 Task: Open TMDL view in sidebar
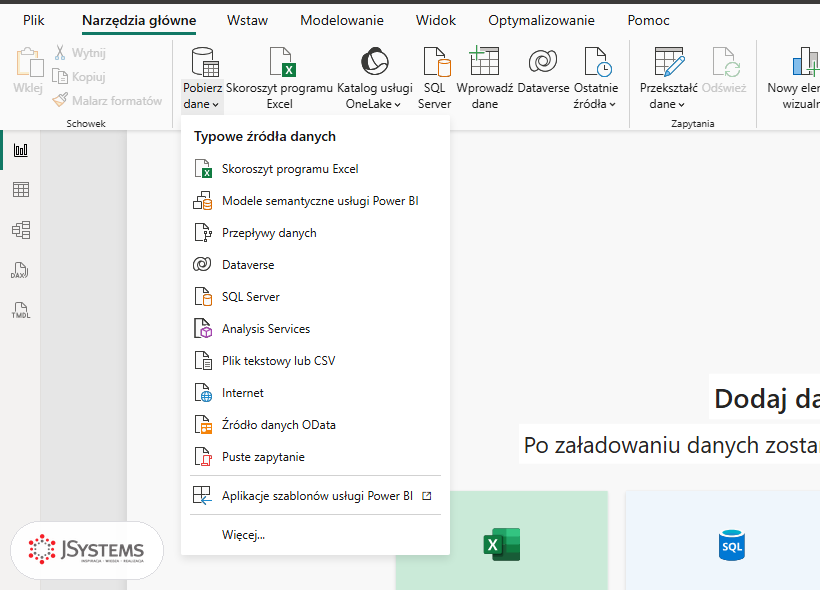coord(21,310)
